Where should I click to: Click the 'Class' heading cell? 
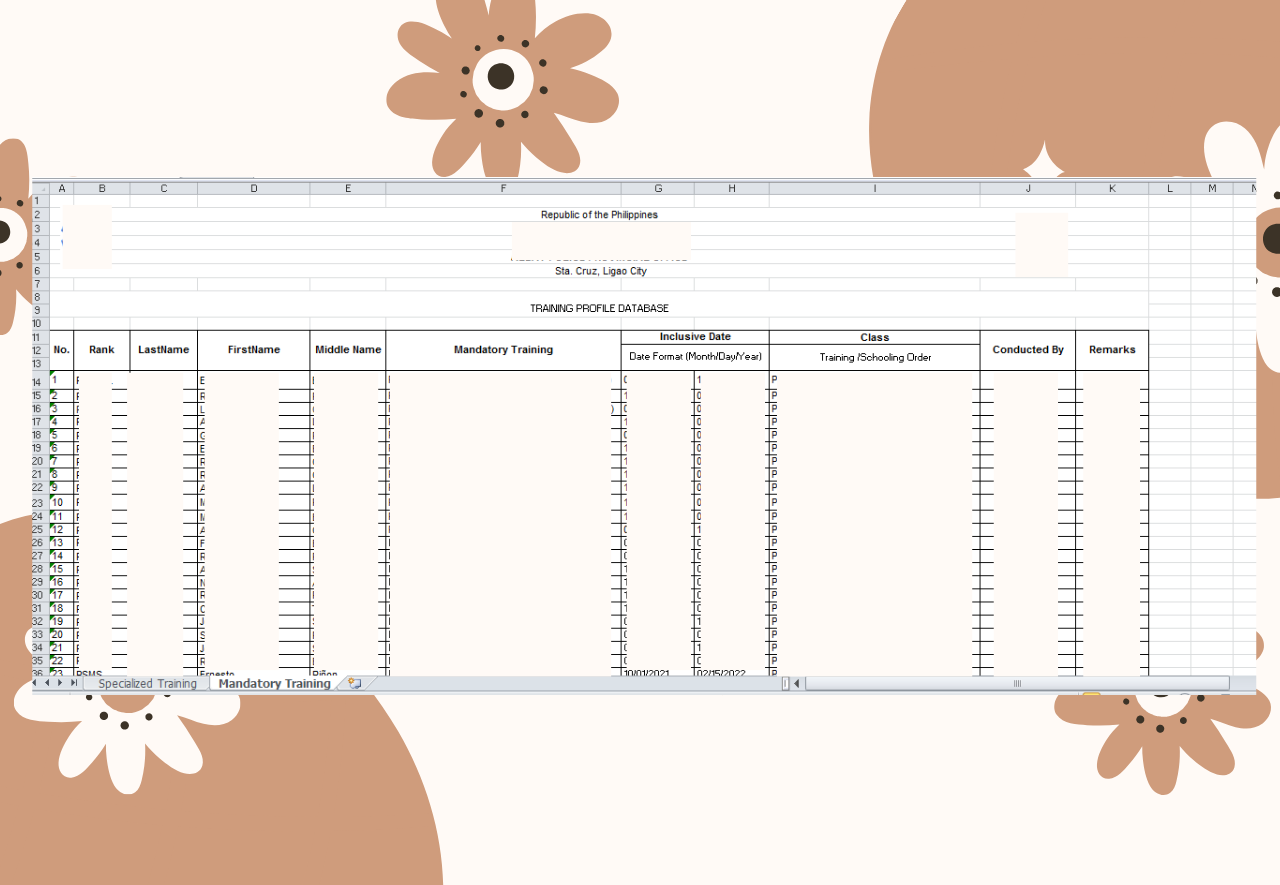point(875,337)
